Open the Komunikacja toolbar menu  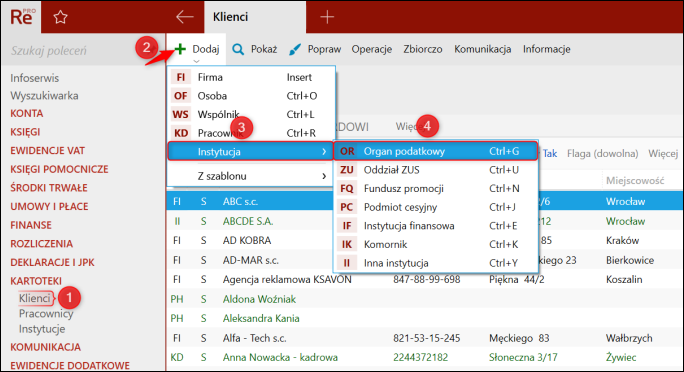point(482,49)
